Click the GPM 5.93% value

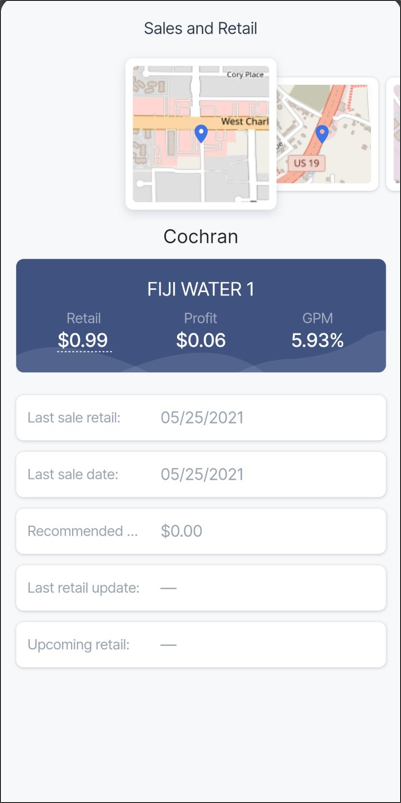(x=318, y=340)
